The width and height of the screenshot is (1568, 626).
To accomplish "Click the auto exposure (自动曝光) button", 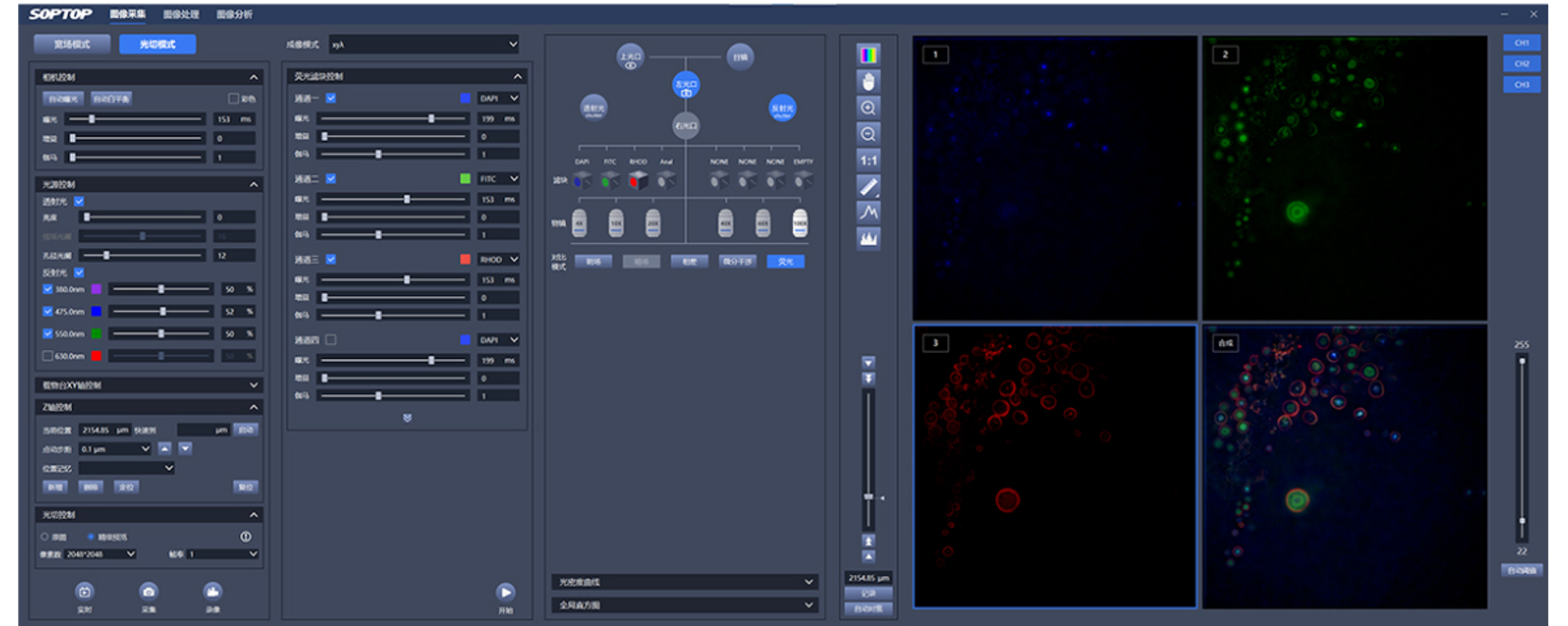I will tap(63, 98).
